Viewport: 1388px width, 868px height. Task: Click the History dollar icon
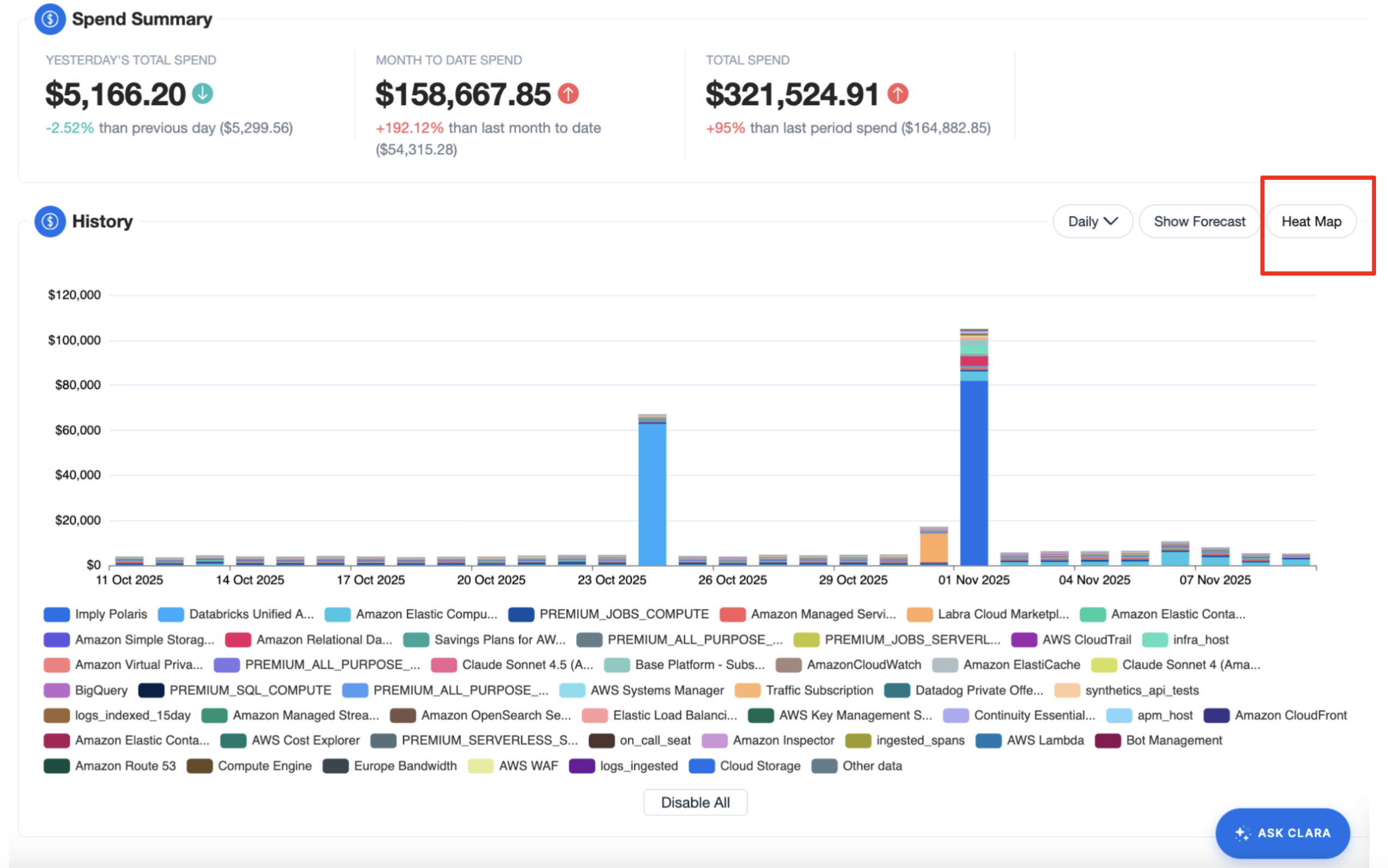click(x=50, y=222)
